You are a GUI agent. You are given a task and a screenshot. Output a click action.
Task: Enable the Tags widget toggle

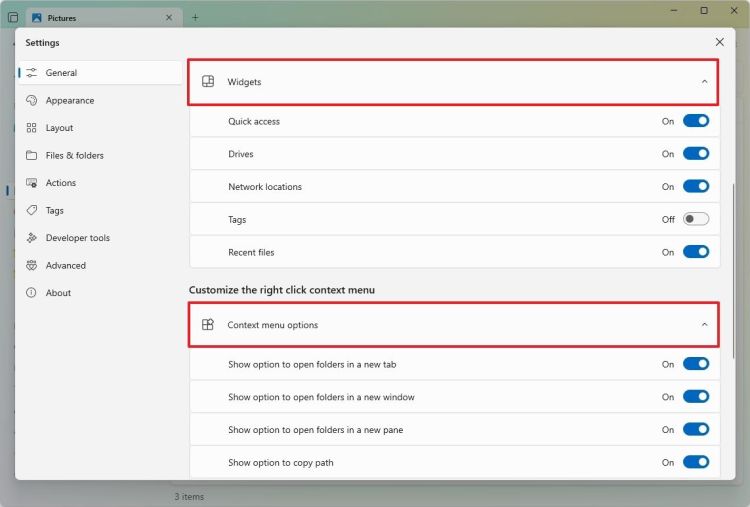pyautogui.click(x=695, y=219)
